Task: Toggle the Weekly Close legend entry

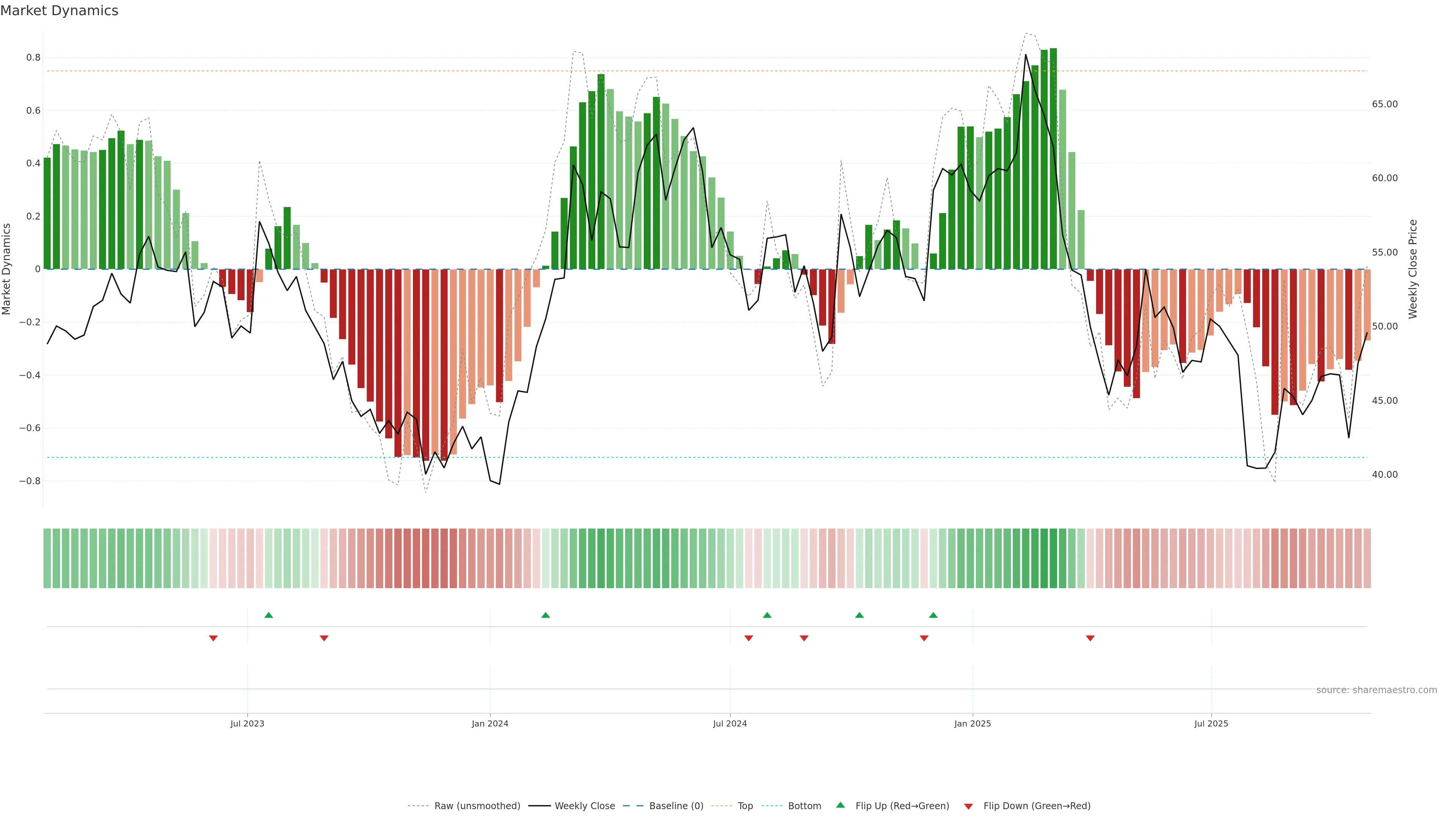Action: pyautogui.click(x=584, y=806)
